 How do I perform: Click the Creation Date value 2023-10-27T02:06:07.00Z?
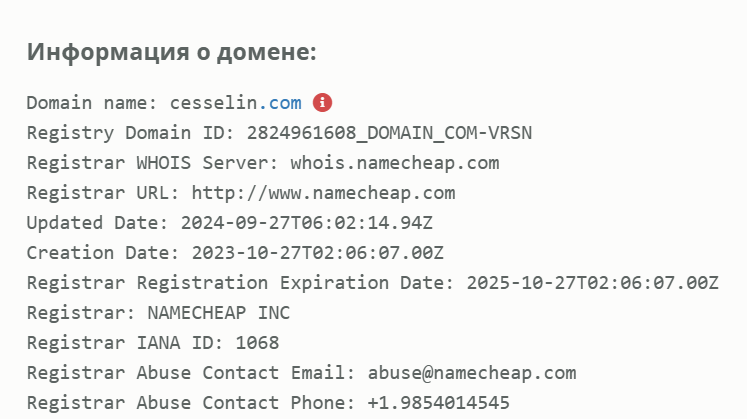[318, 253]
